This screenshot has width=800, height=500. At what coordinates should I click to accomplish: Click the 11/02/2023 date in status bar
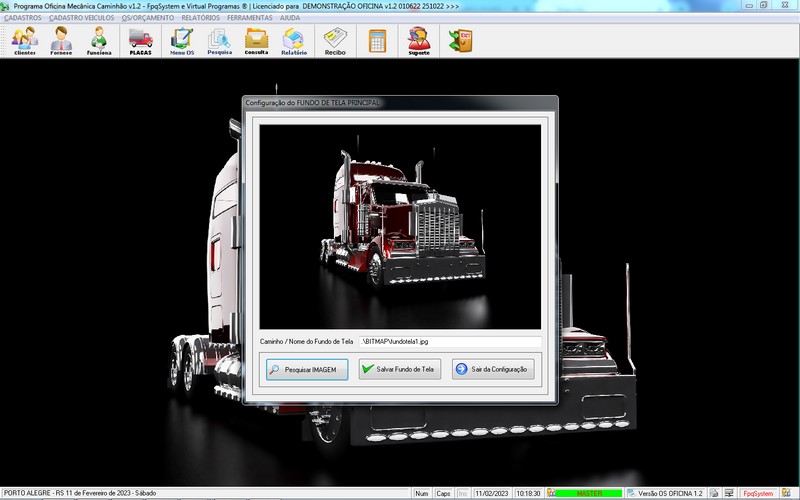[x=492, y=493]
